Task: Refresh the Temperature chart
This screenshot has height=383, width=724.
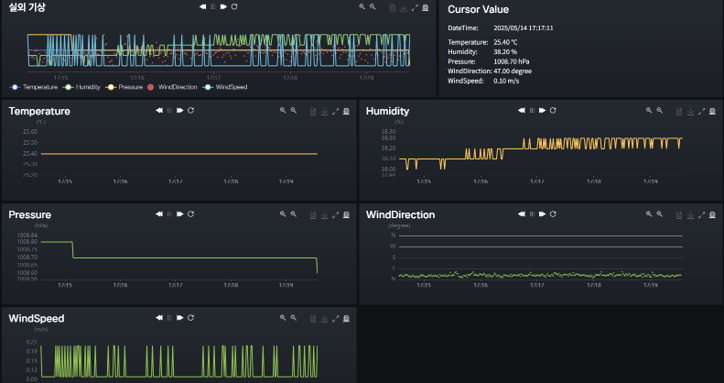Action: coord(191,110)
